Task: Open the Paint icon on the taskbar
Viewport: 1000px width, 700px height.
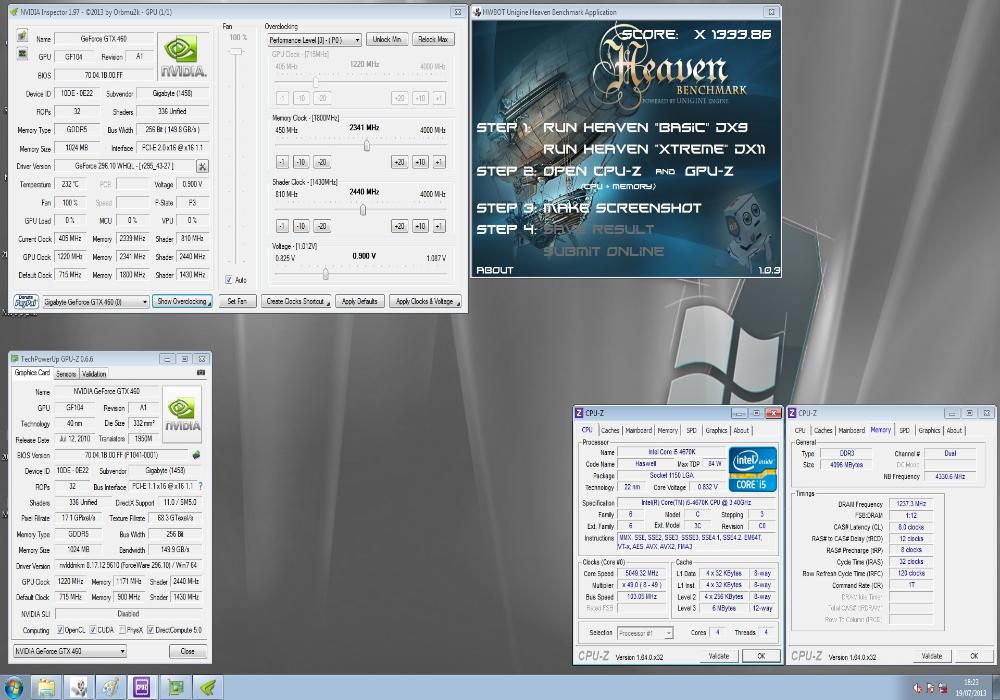Action: 111,687
